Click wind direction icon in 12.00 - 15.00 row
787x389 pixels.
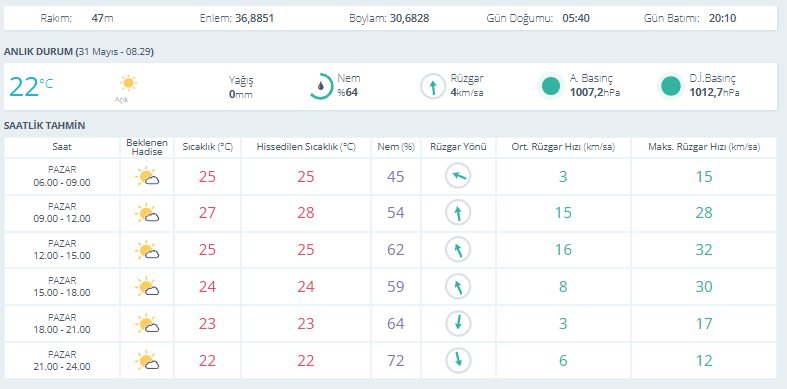point(458,249)
